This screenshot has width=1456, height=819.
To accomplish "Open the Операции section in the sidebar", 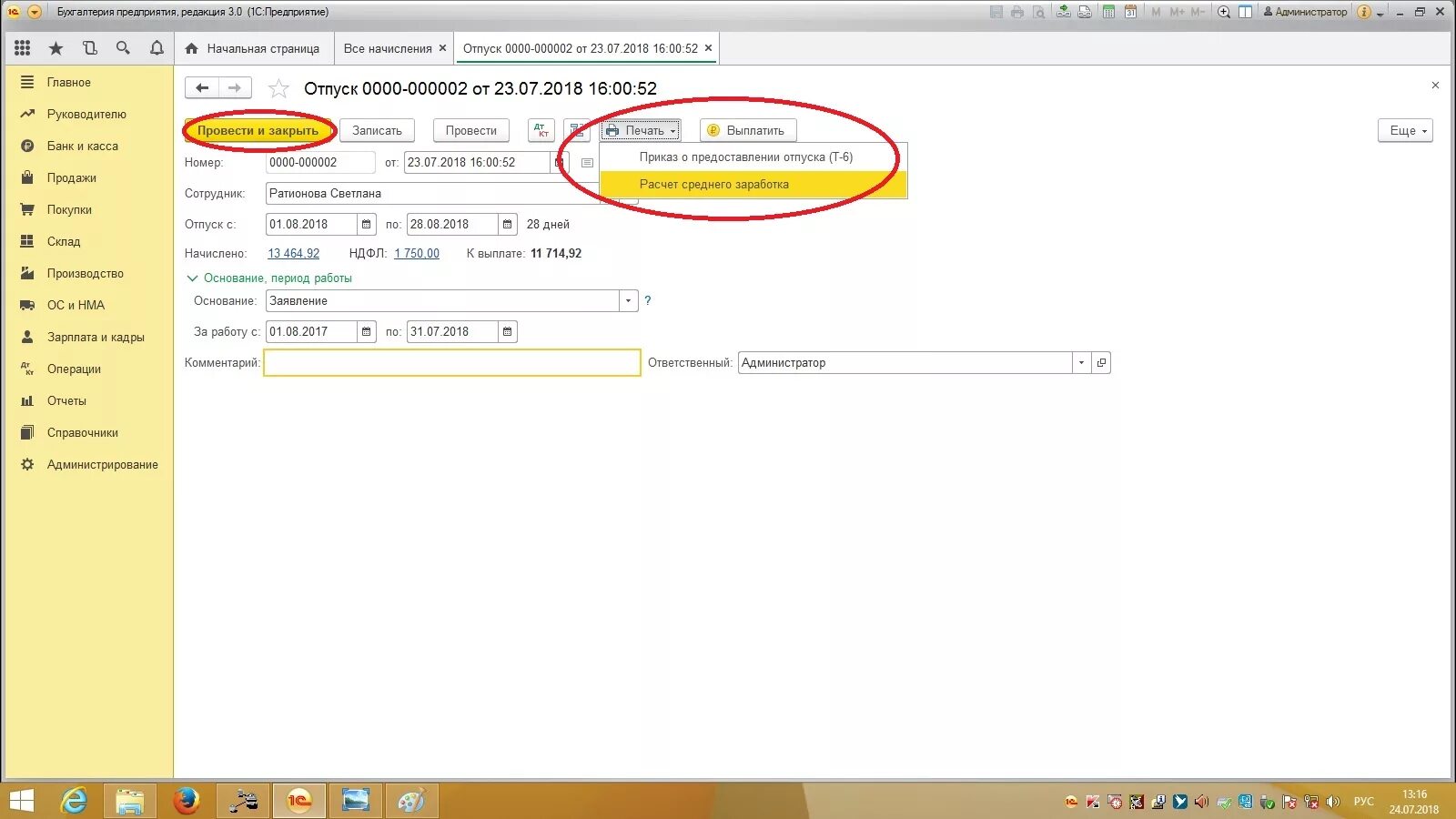I will pyautogui.click(x=88, y=369).
